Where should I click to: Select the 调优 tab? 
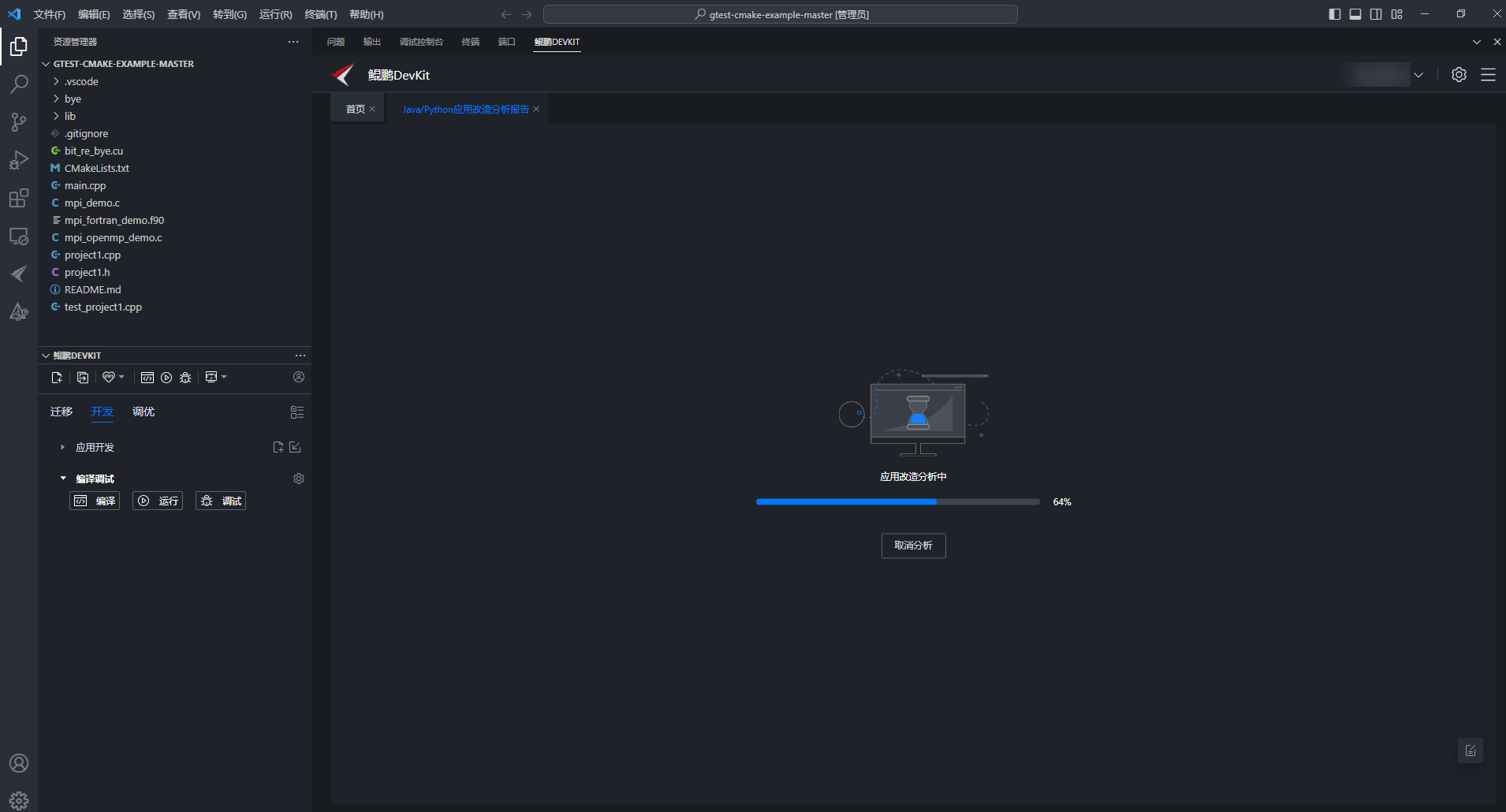pyautogui.click(x=144, y=412)
